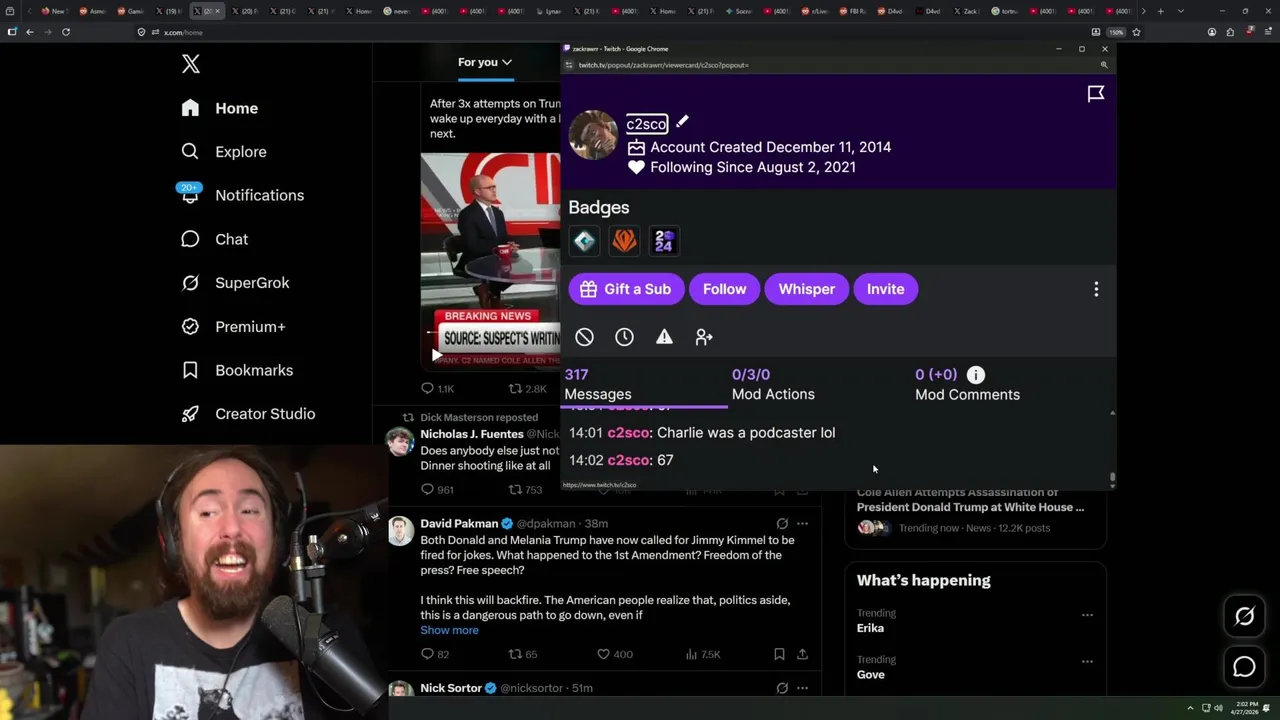
Task: Open more options for Erika trend
Action: tap(1087, 615)
